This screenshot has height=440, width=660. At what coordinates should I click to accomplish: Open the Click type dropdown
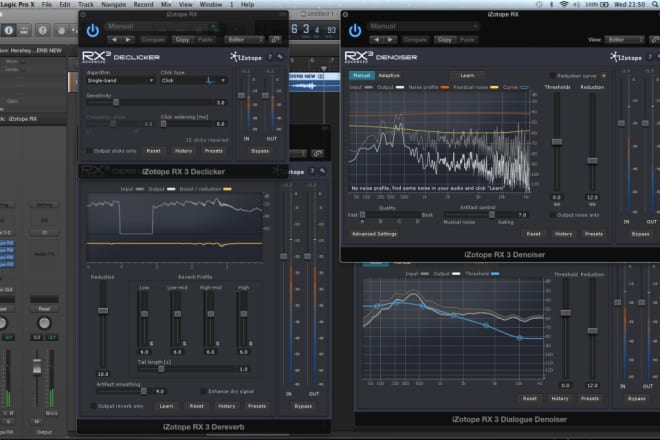(x=194, y=80)
